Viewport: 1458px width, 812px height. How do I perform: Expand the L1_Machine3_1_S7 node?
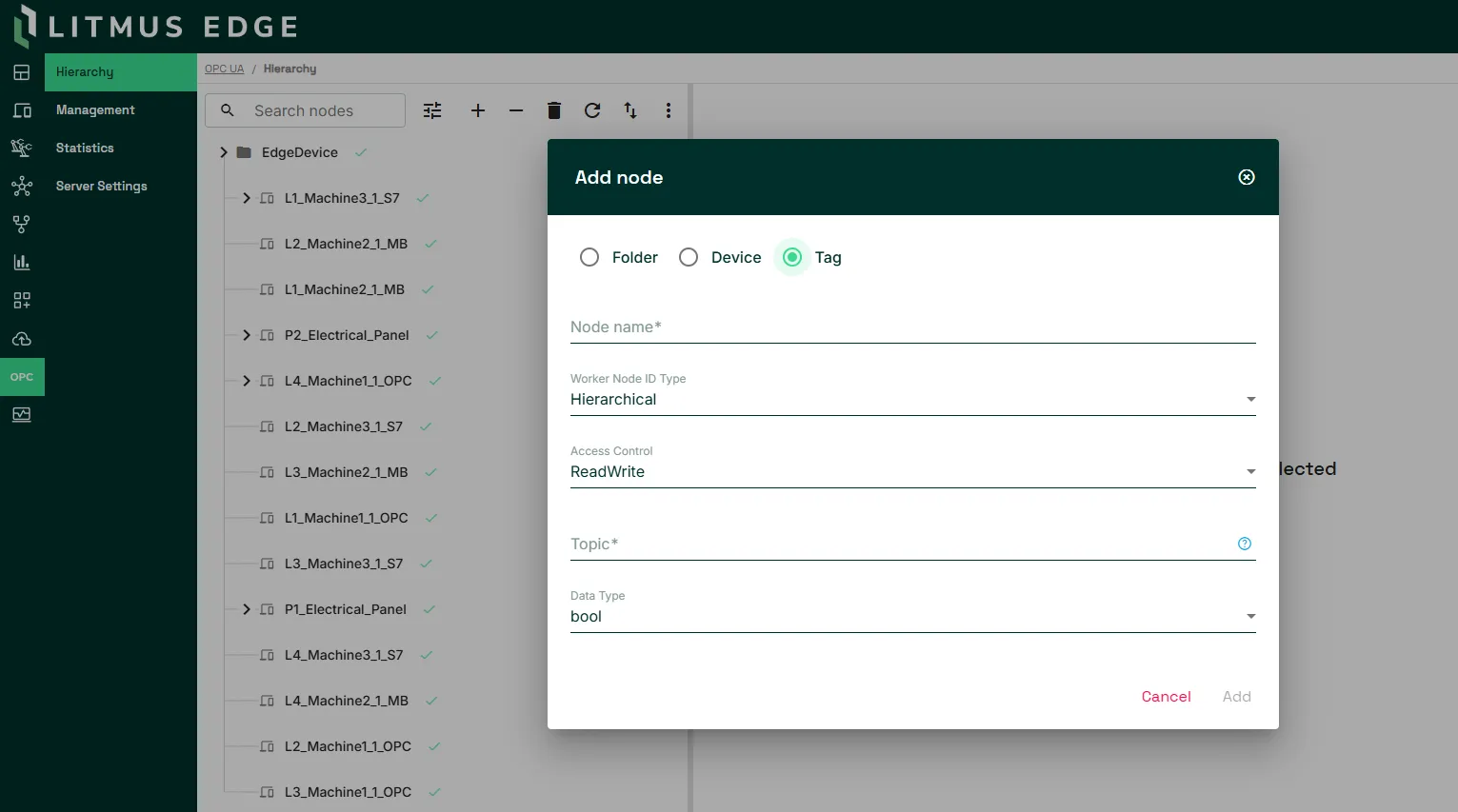[x=247, y=198]
